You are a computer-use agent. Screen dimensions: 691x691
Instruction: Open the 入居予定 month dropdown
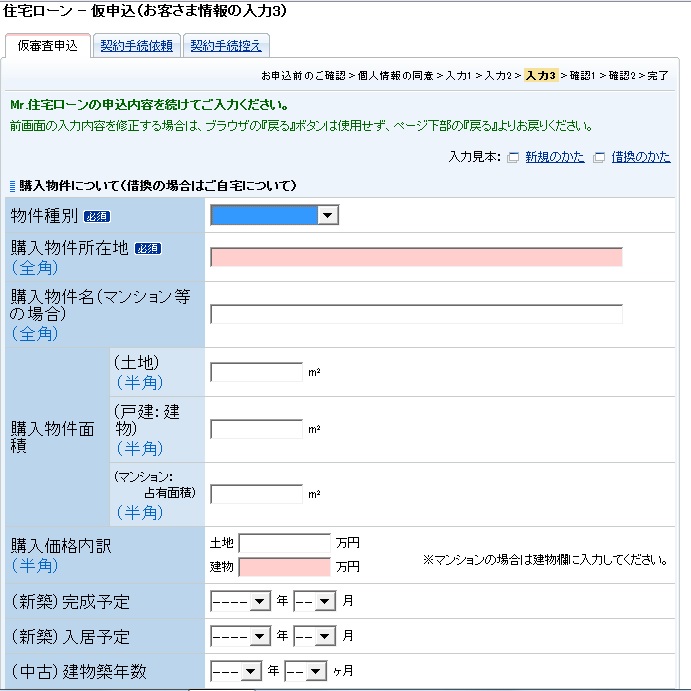tap(313, 636)
